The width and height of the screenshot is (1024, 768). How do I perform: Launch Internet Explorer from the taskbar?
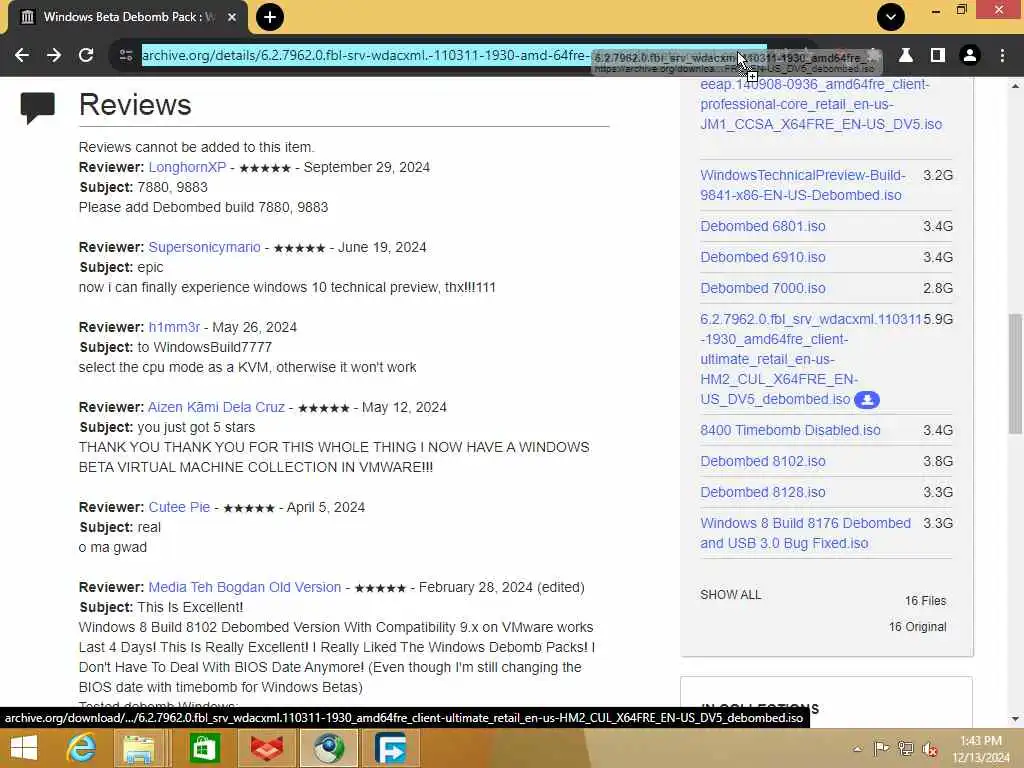tap(81, 748)
